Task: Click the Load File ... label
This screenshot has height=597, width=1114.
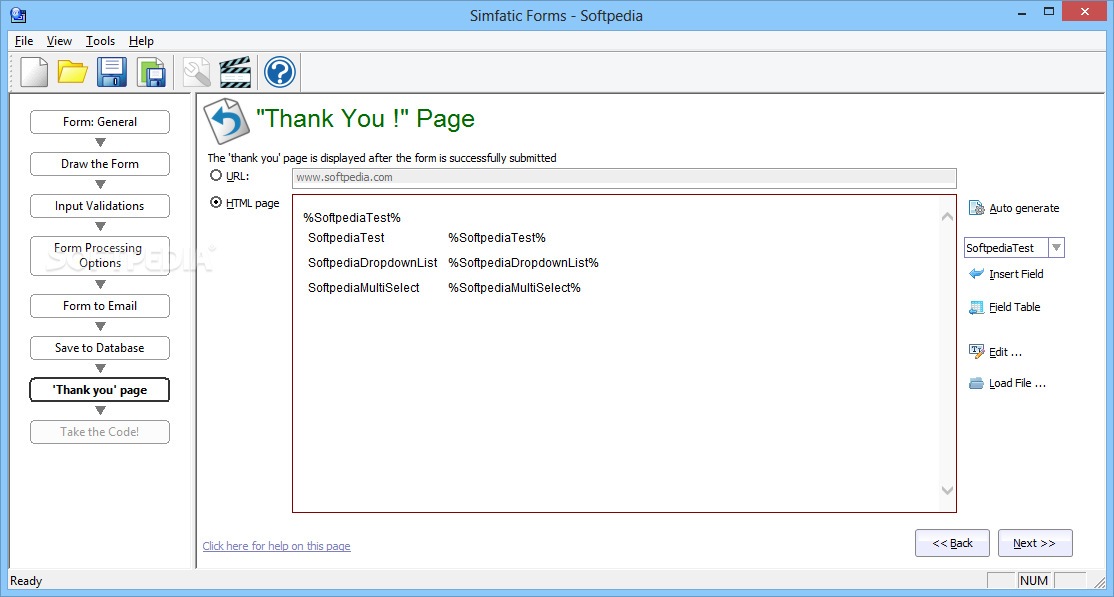Action: click(x=1017, y=383)
